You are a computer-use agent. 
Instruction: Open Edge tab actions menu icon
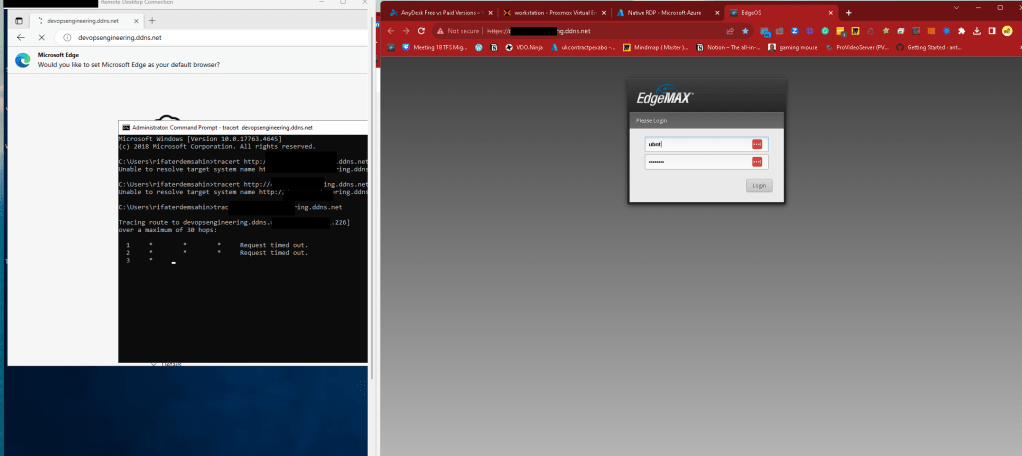coord(19,21)
